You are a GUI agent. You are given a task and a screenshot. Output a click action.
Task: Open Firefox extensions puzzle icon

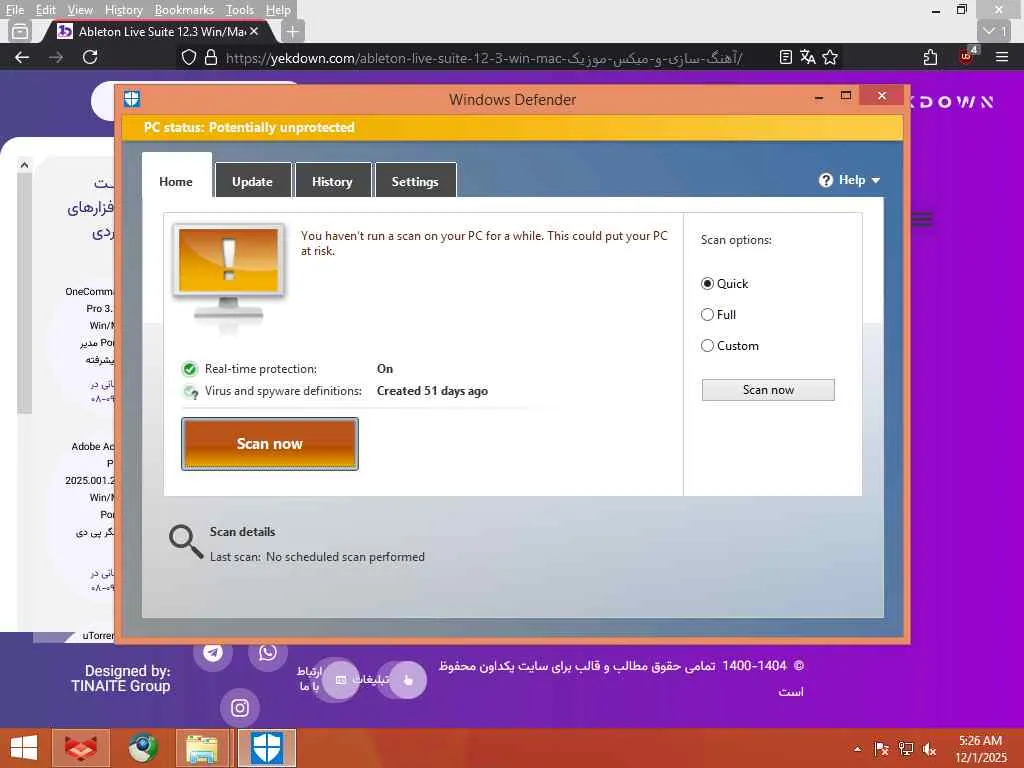931,57
